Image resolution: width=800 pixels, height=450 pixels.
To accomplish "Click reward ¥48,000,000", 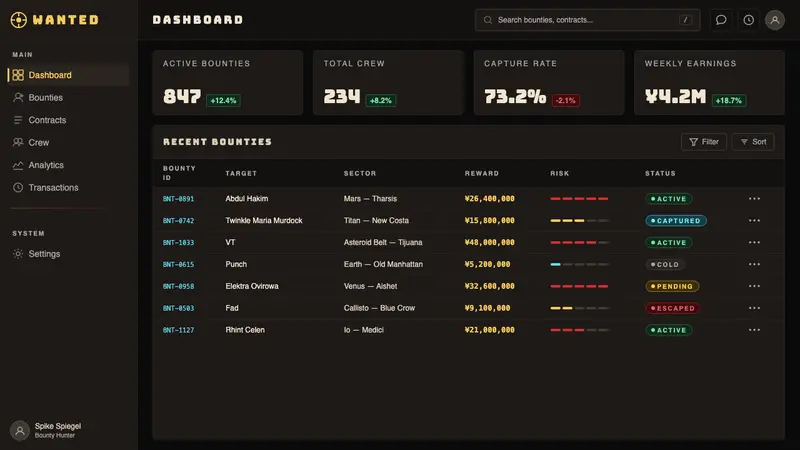I will tap(489, 242).
